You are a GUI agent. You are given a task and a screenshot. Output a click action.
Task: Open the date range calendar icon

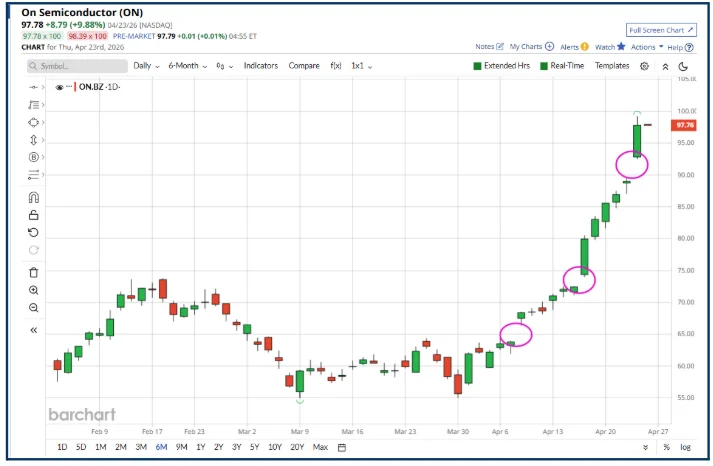click(342, 448)
